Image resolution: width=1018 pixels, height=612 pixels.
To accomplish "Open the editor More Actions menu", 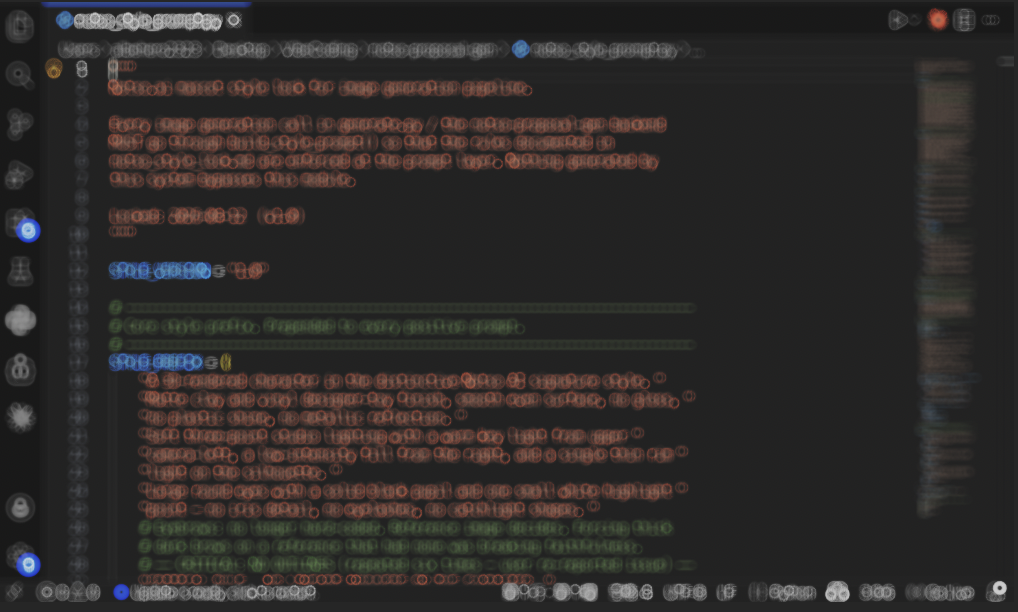I will (991, 20).
